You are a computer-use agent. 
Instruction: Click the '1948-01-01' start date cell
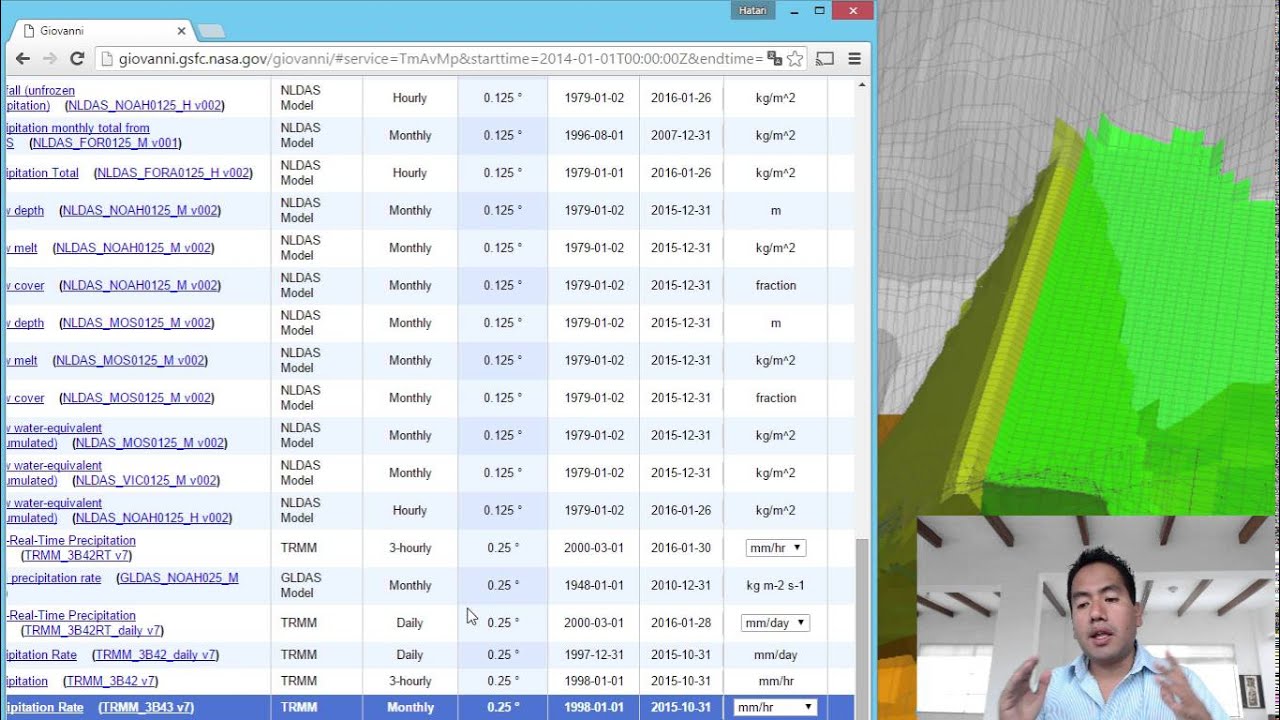[594, 585]
